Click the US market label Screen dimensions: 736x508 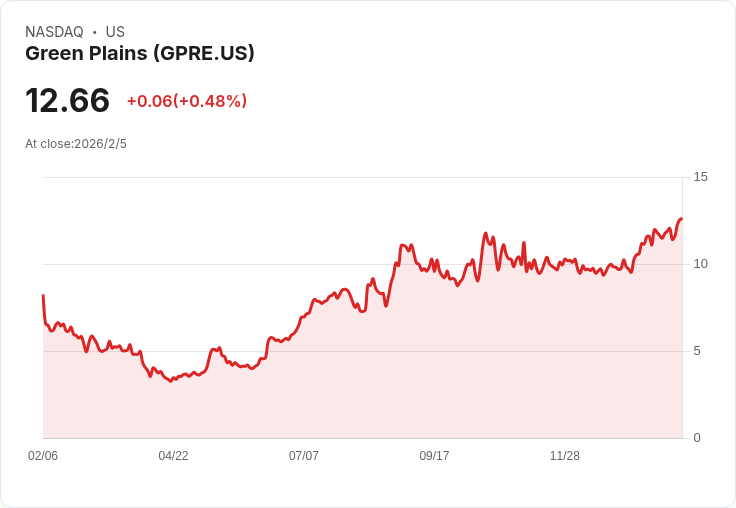click(x=115, y=32)
